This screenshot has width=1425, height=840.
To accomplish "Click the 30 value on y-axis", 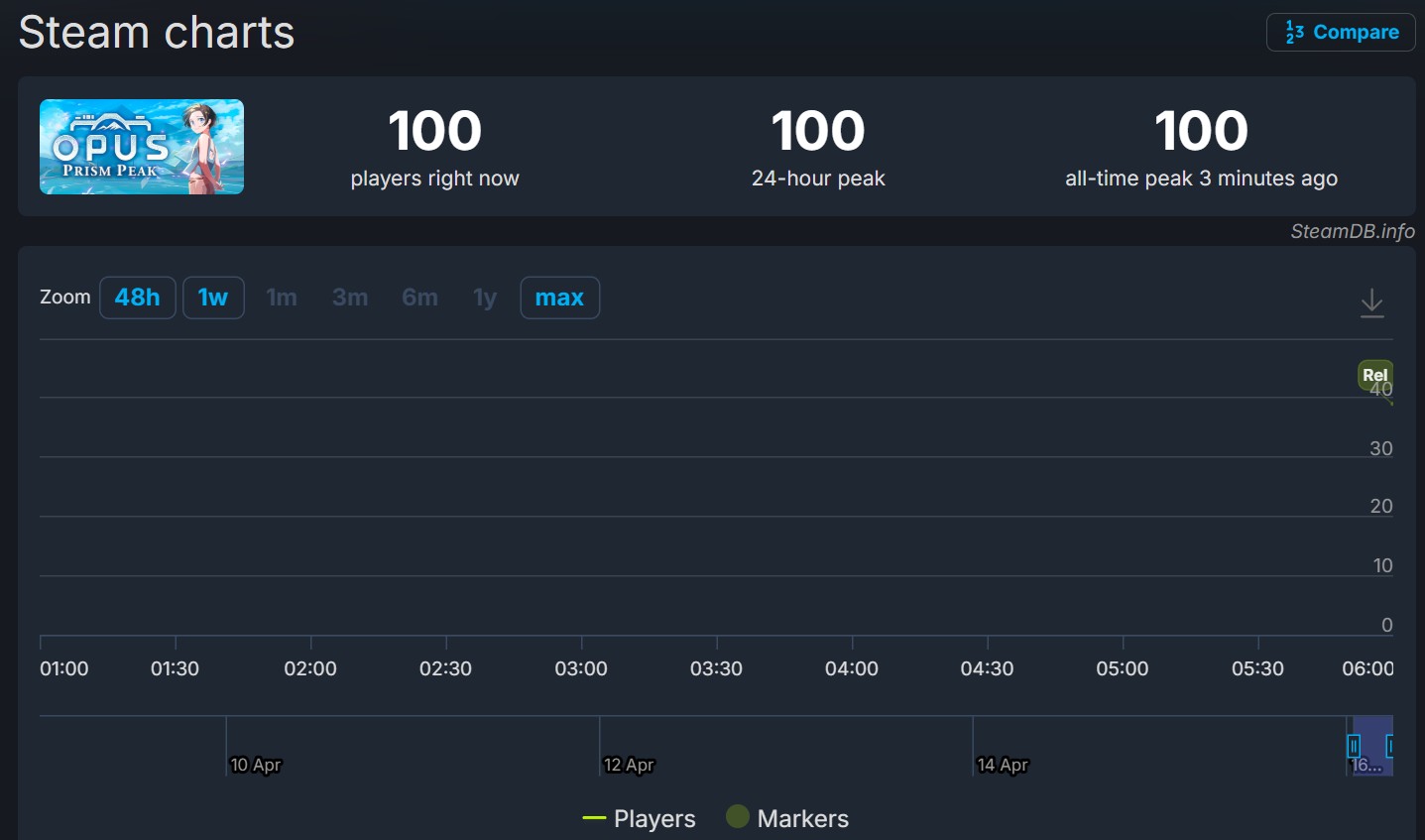I will click(x=1381, y=448).
